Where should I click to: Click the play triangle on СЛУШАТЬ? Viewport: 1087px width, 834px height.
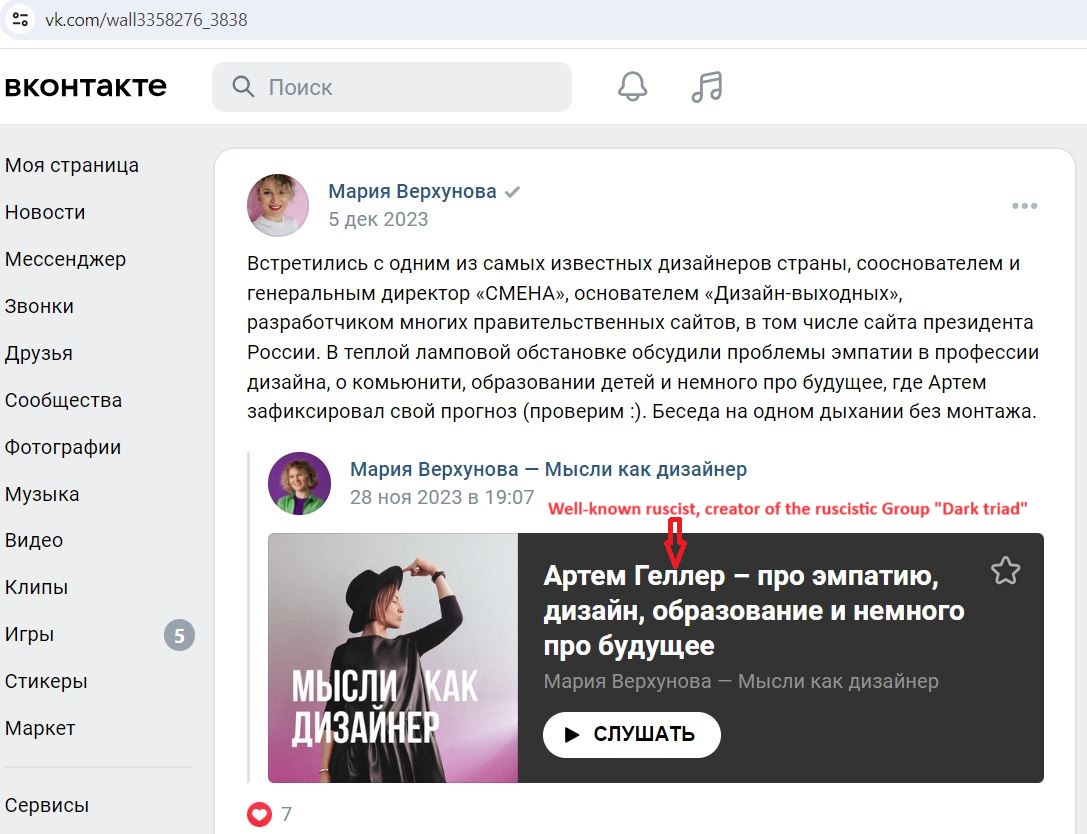[x=573, y=735]
